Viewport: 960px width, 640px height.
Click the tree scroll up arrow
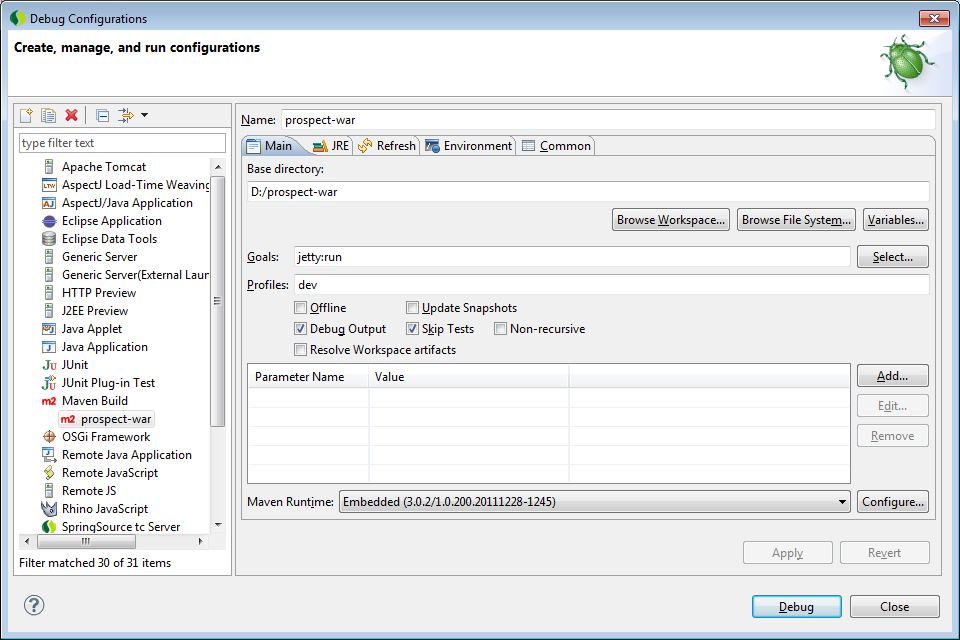point(218,167)
